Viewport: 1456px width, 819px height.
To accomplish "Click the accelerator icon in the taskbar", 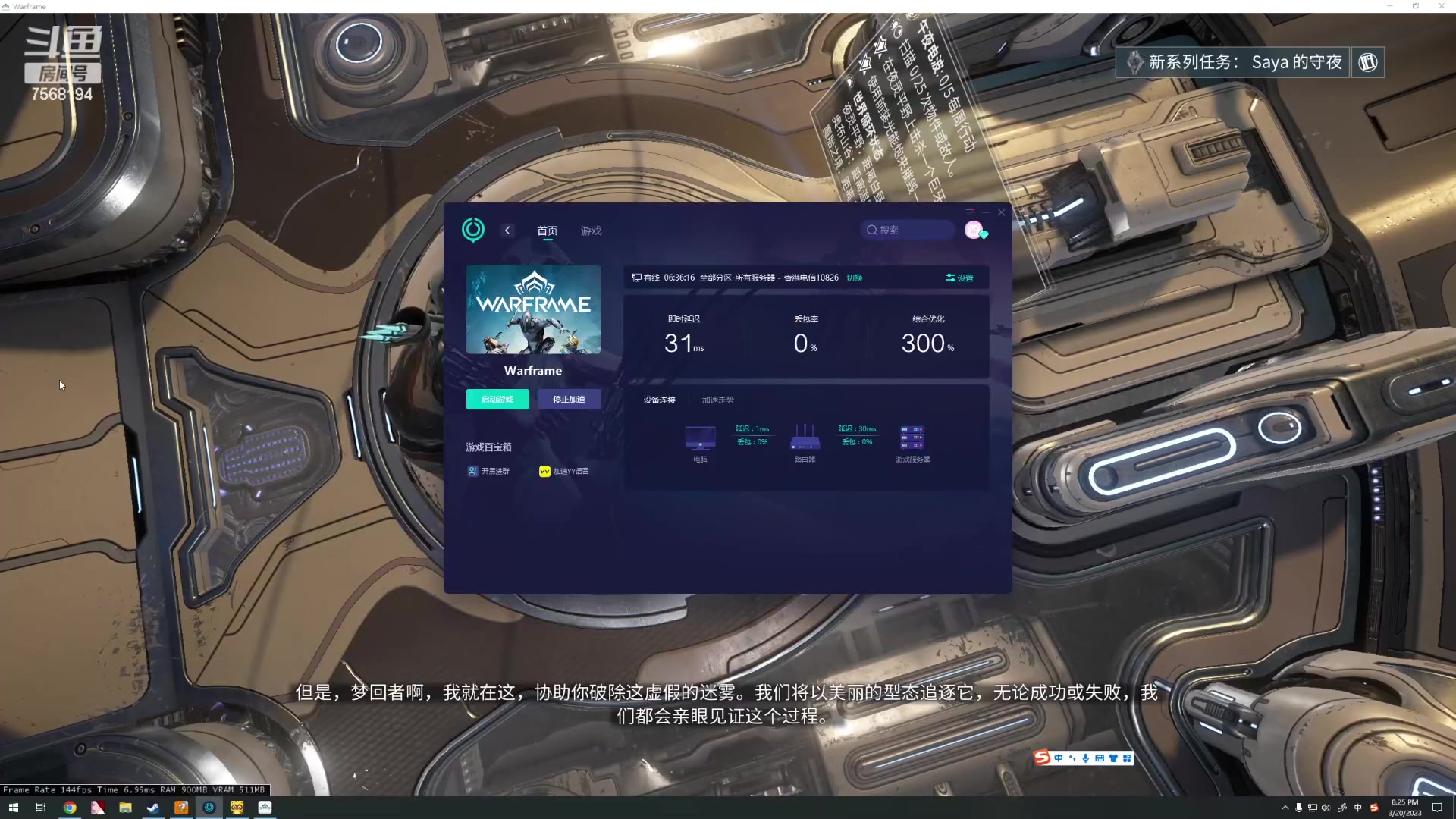I will tap(209, 808).
